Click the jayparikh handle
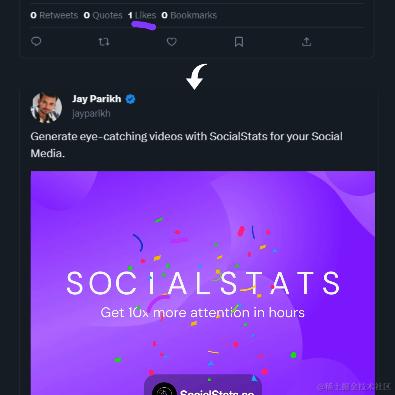This screenshot has width=395, height=395. pos(91,113)
